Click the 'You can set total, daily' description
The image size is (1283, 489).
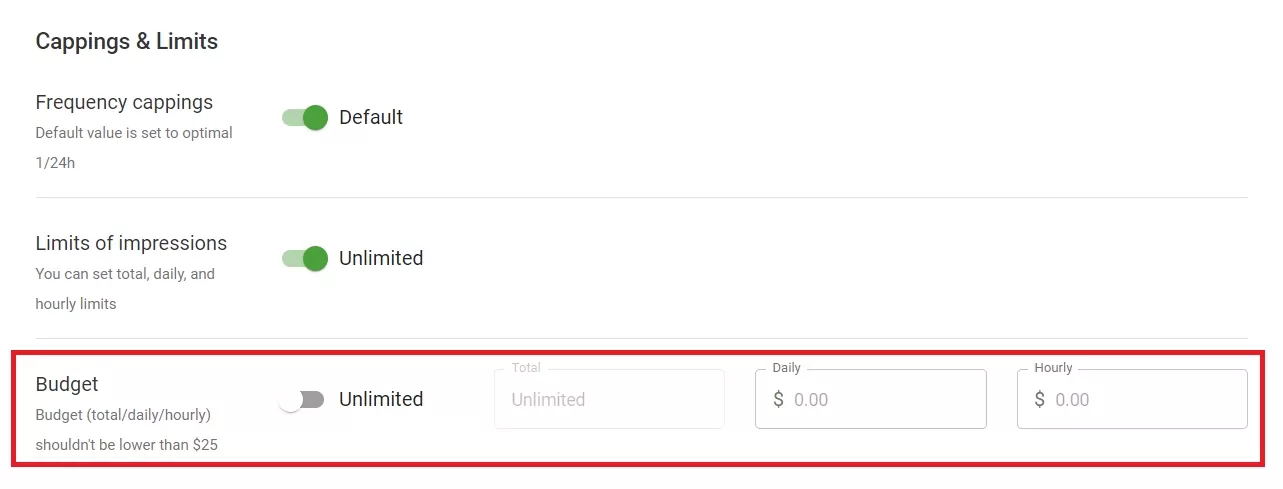pos(125,274)
